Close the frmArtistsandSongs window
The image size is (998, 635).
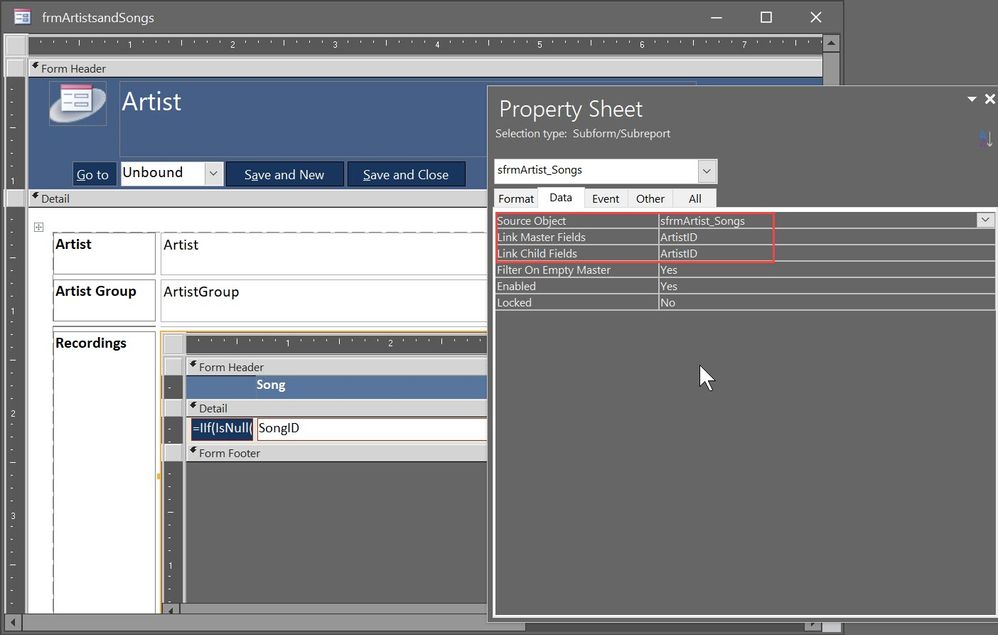pos(816,17)
